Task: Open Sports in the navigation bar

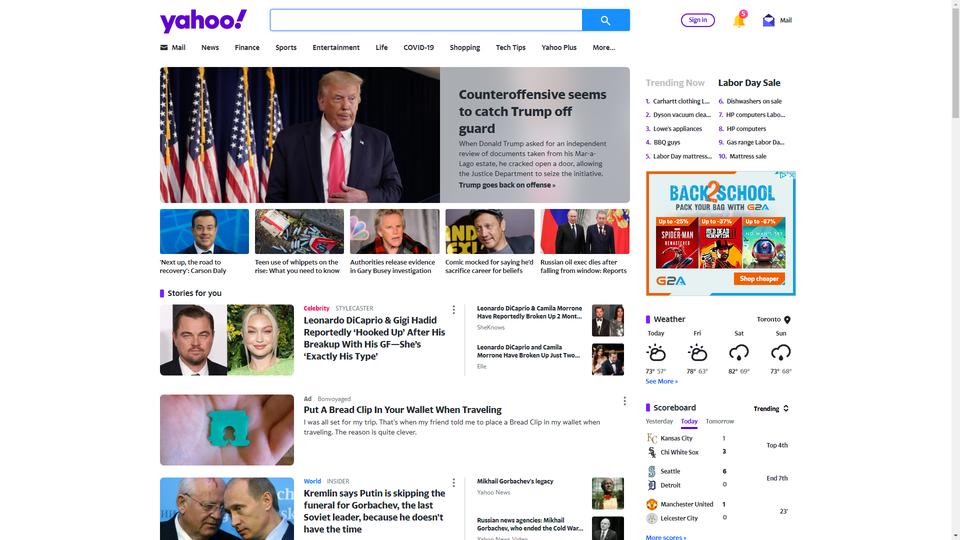Action: pos(286,47)
